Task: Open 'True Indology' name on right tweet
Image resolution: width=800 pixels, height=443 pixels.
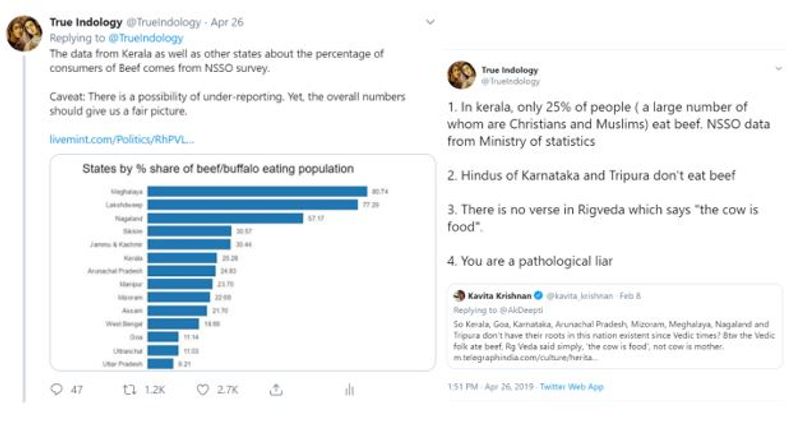Action: [510, 70]
